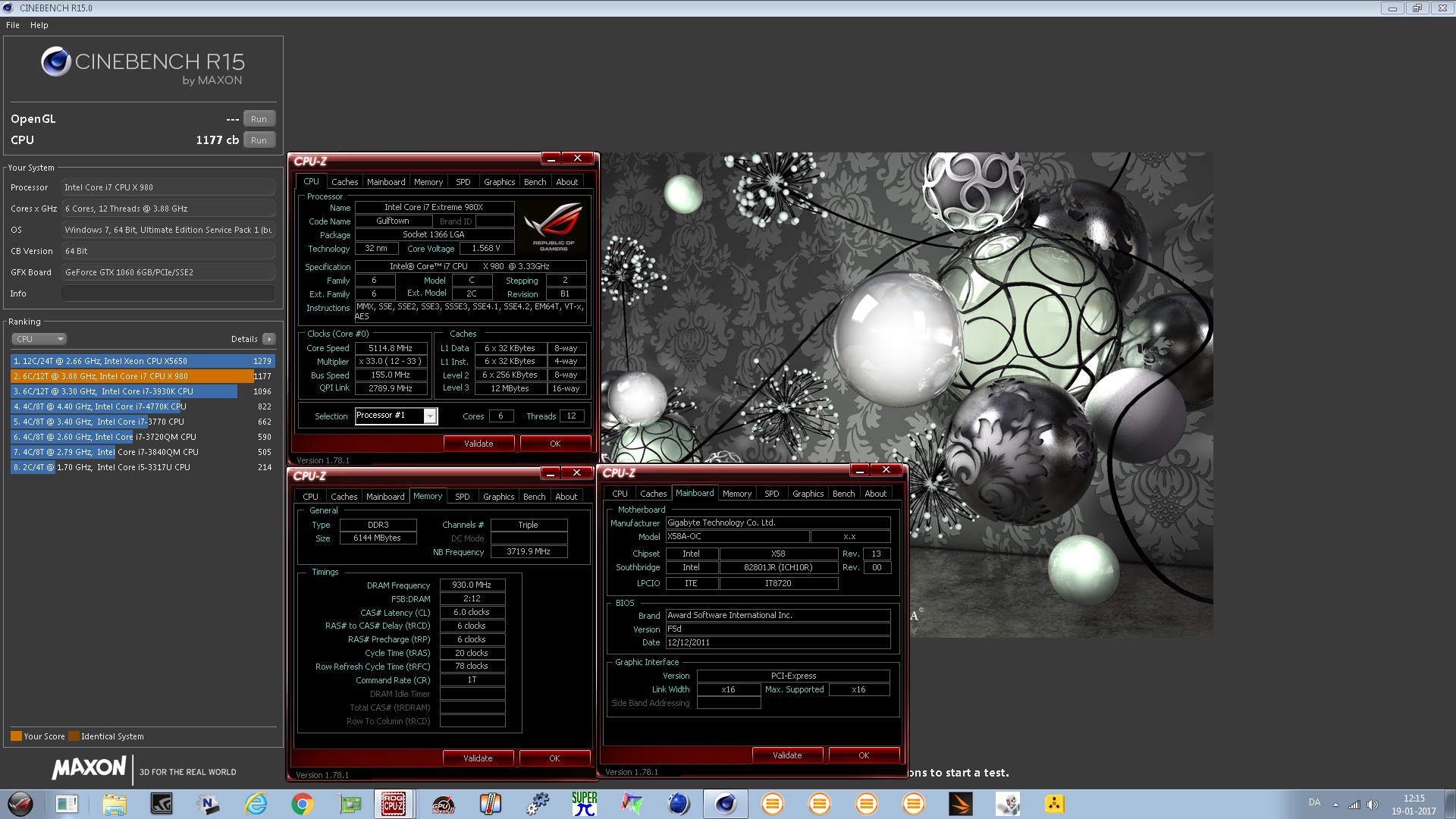Switch to Bench tab in CPU-Z CPU window

click(535, 182)
